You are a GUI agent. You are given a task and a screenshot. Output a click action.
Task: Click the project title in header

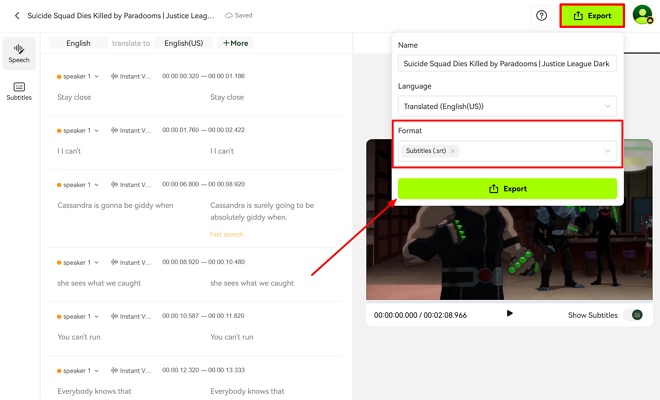click(x=121, y=16)
